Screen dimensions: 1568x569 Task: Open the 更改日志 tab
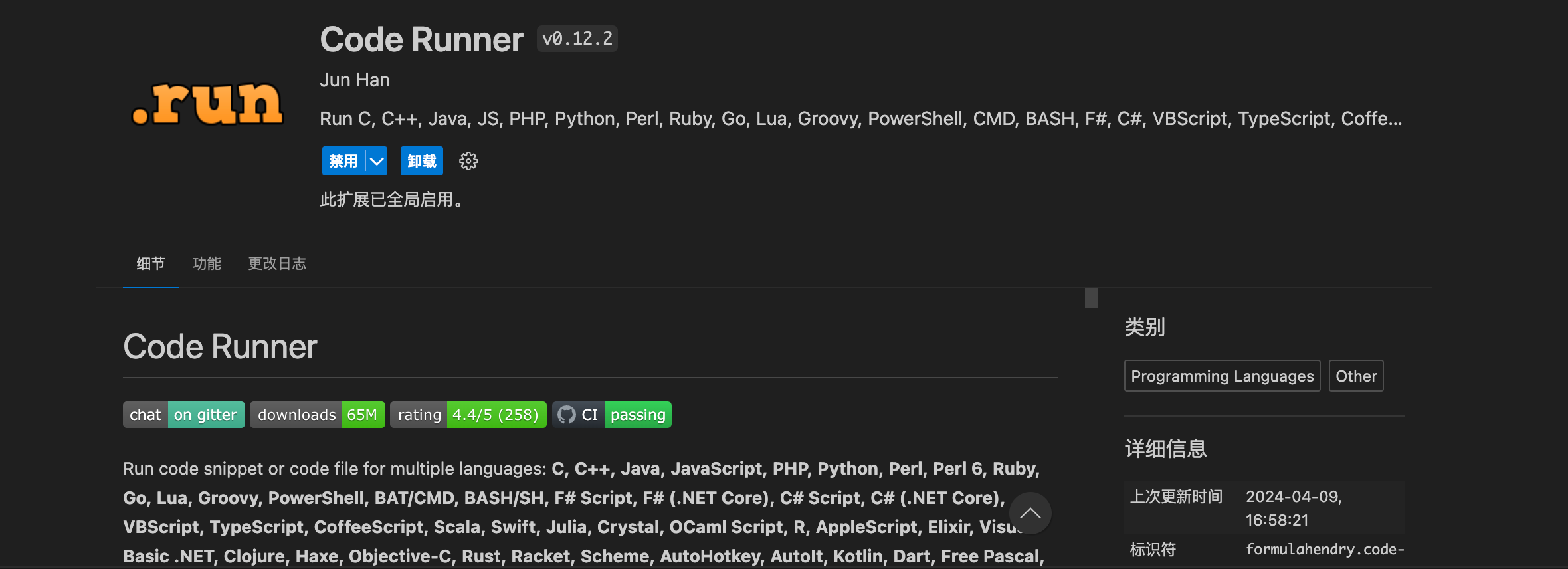[276, 263]
